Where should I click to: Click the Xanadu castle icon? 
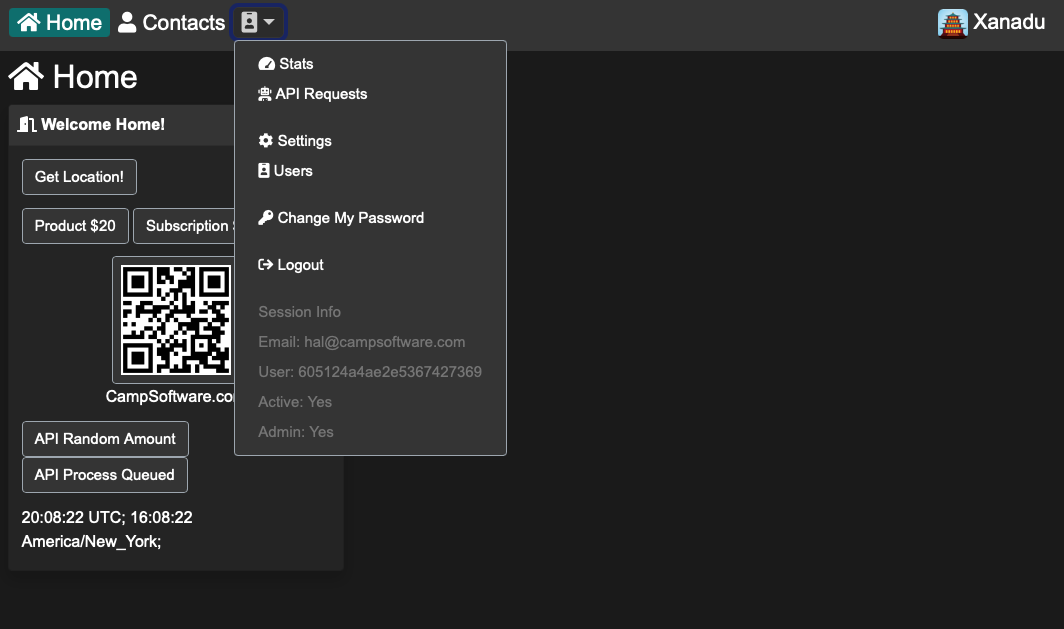coord(950,21)
